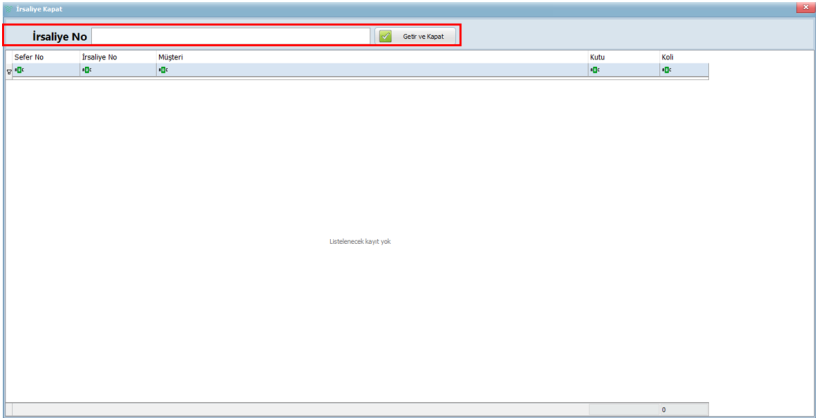The height and width of the screenshot is (418, 816).
Task: Click the footer summary cell showing 0
Action: 663,410
